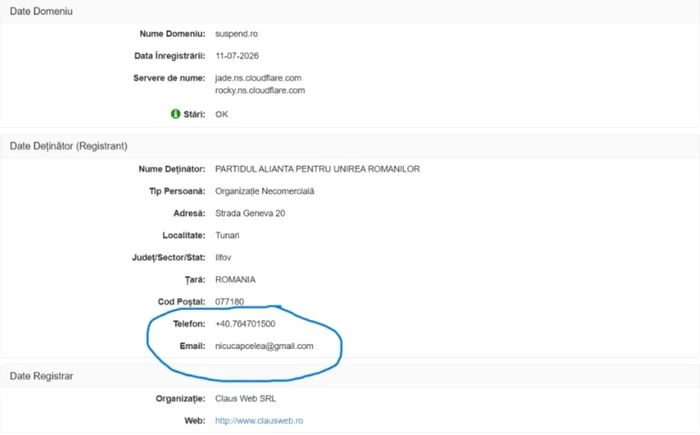Viewport: 700px width, 435px height.
Task: Select the phone number +40.764701500
Action: [245, 324]
